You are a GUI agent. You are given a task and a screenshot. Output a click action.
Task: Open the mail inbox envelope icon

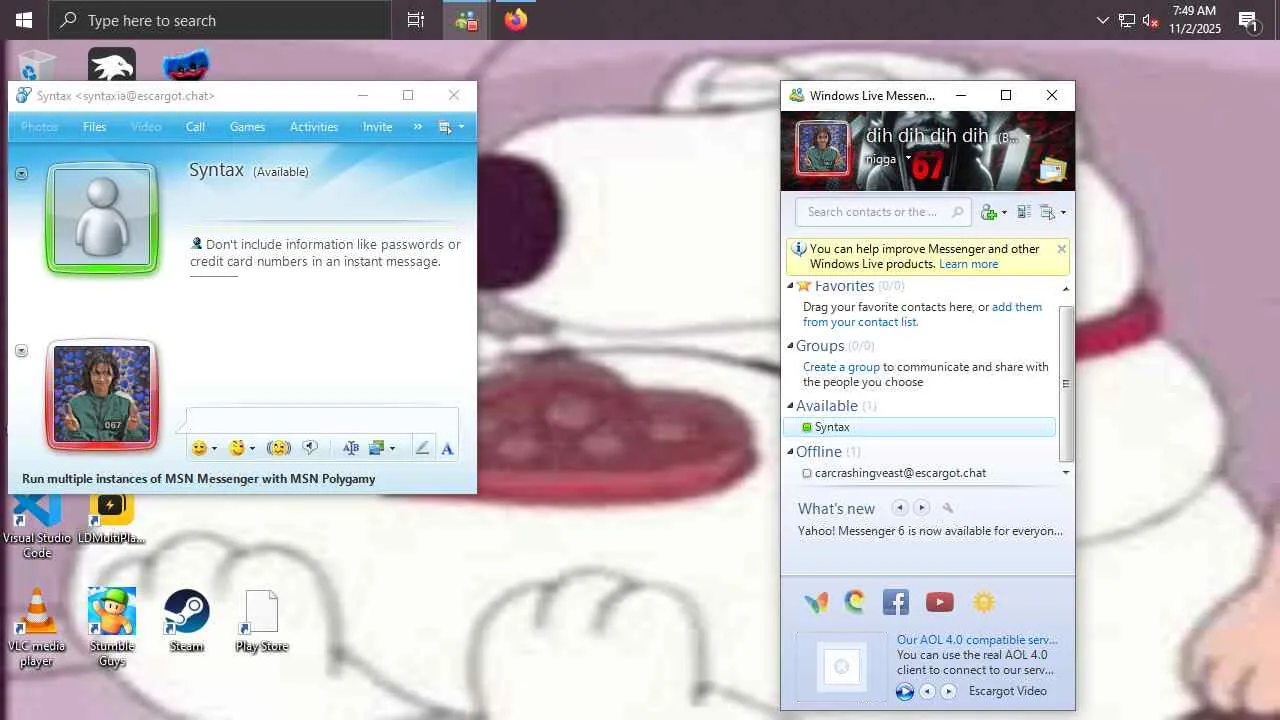pyautogui.click(x=1052, y=171)
